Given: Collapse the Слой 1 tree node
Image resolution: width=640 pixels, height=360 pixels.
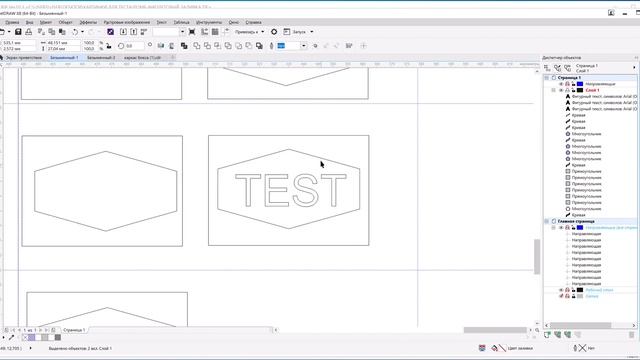Looking at the screenshot, I should tap(554, 90).
